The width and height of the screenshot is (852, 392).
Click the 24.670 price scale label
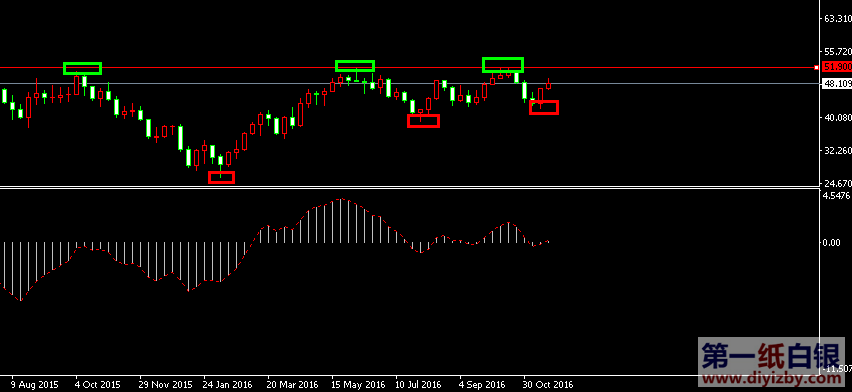[837, 183]
